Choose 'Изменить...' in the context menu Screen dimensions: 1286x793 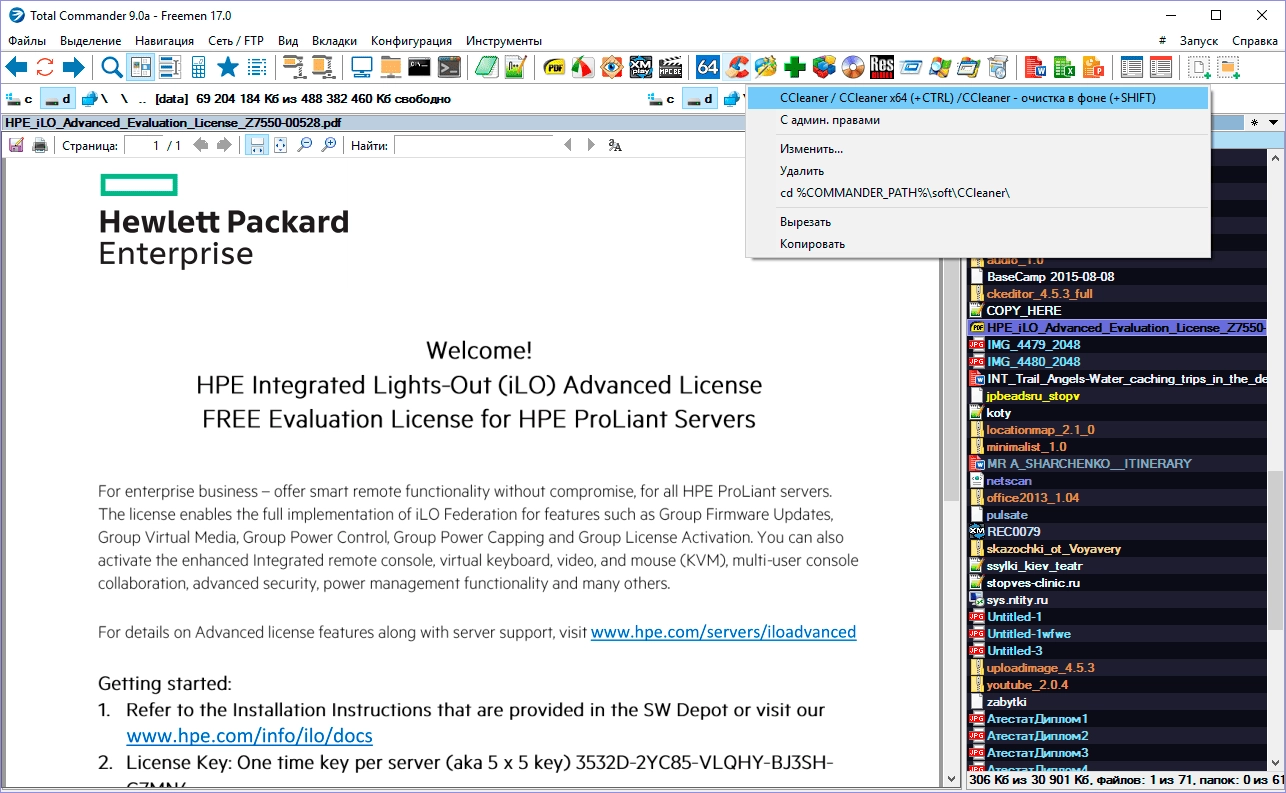pos(979,149)
